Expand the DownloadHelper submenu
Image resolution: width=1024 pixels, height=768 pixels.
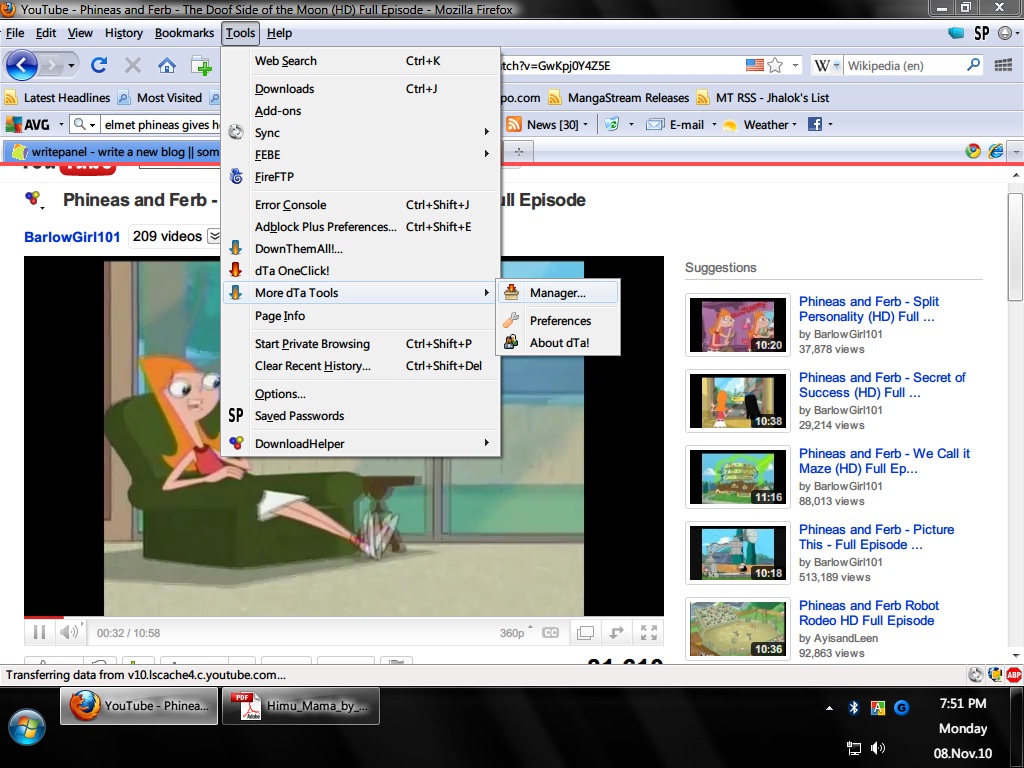point(361,443)
